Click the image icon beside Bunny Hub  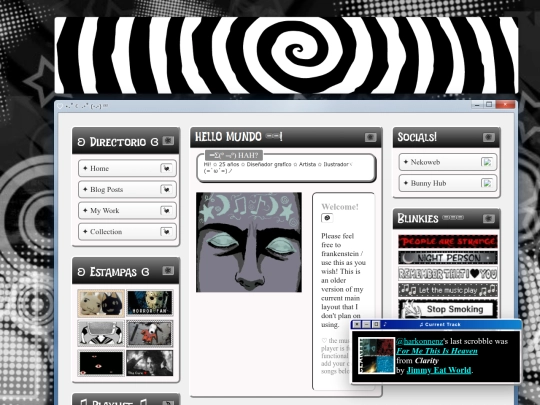(487, 183)
